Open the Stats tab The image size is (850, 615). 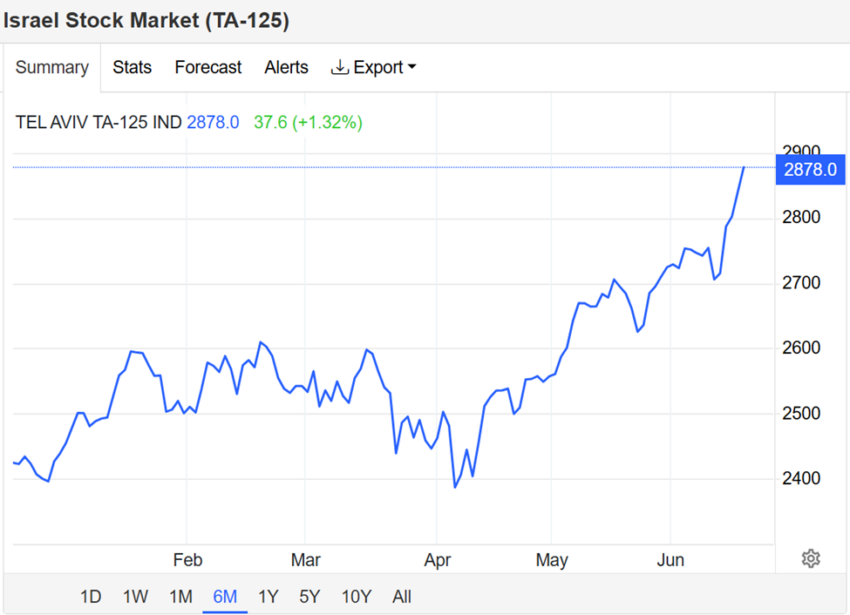pyautogui.click(x=132, y=67)
